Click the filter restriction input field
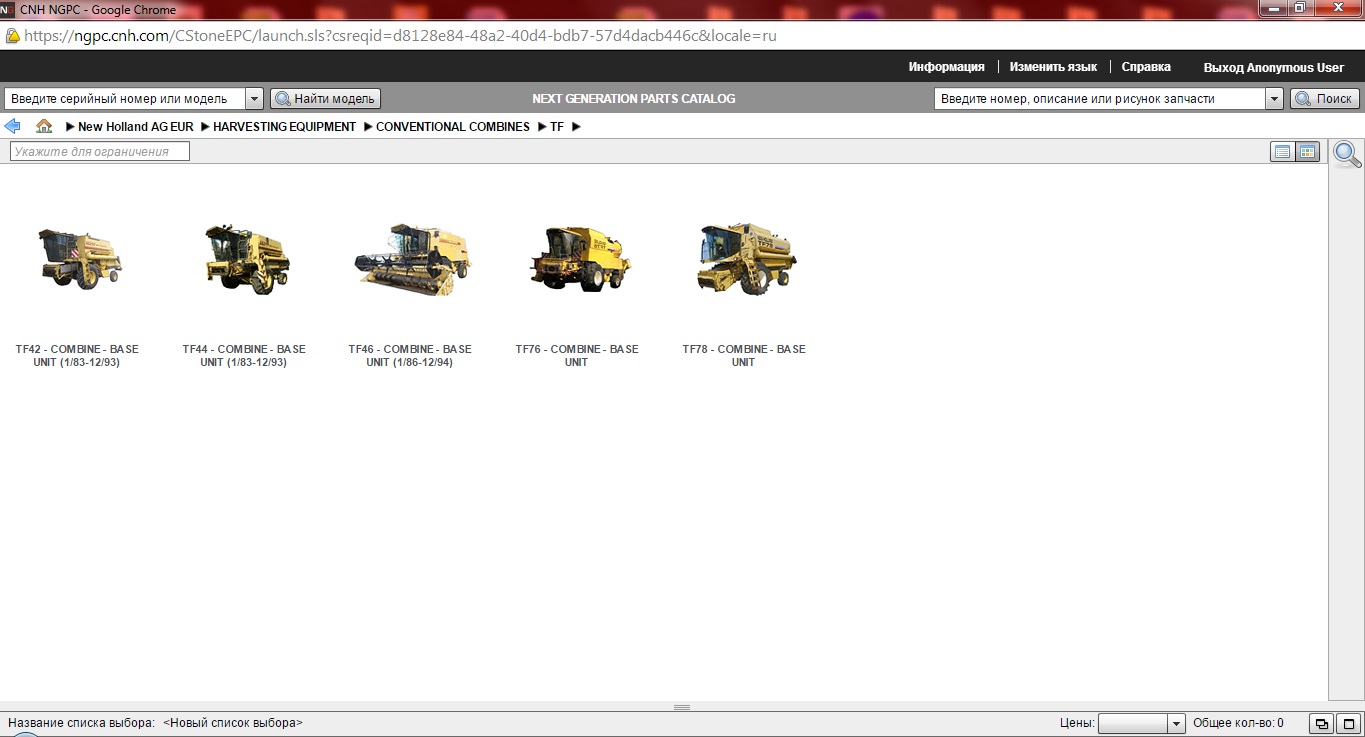This screenshot has height=737, width=1365. tap(99, 152)
